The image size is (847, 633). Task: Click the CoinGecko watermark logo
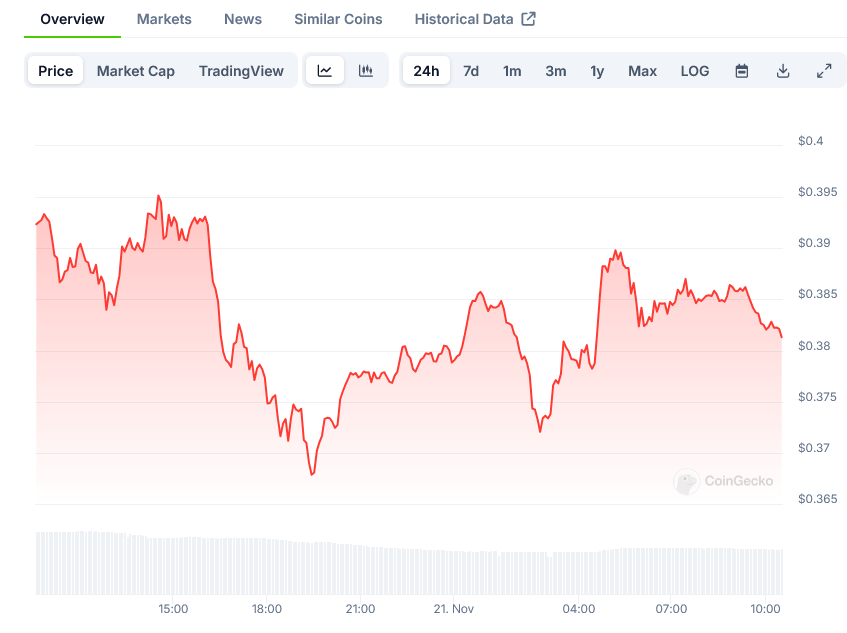pyautogui.click(x=724, y=482)
